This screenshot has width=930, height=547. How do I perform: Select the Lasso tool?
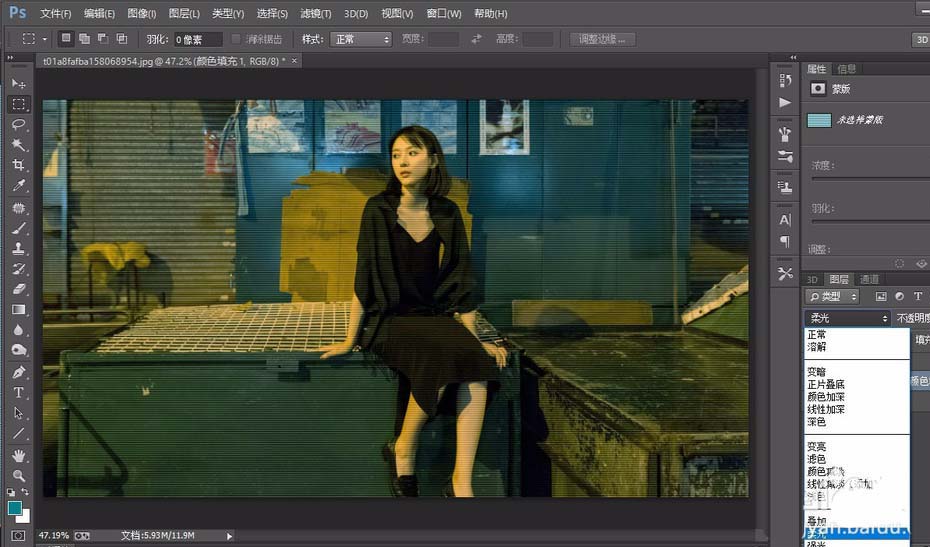click(19, 125)
